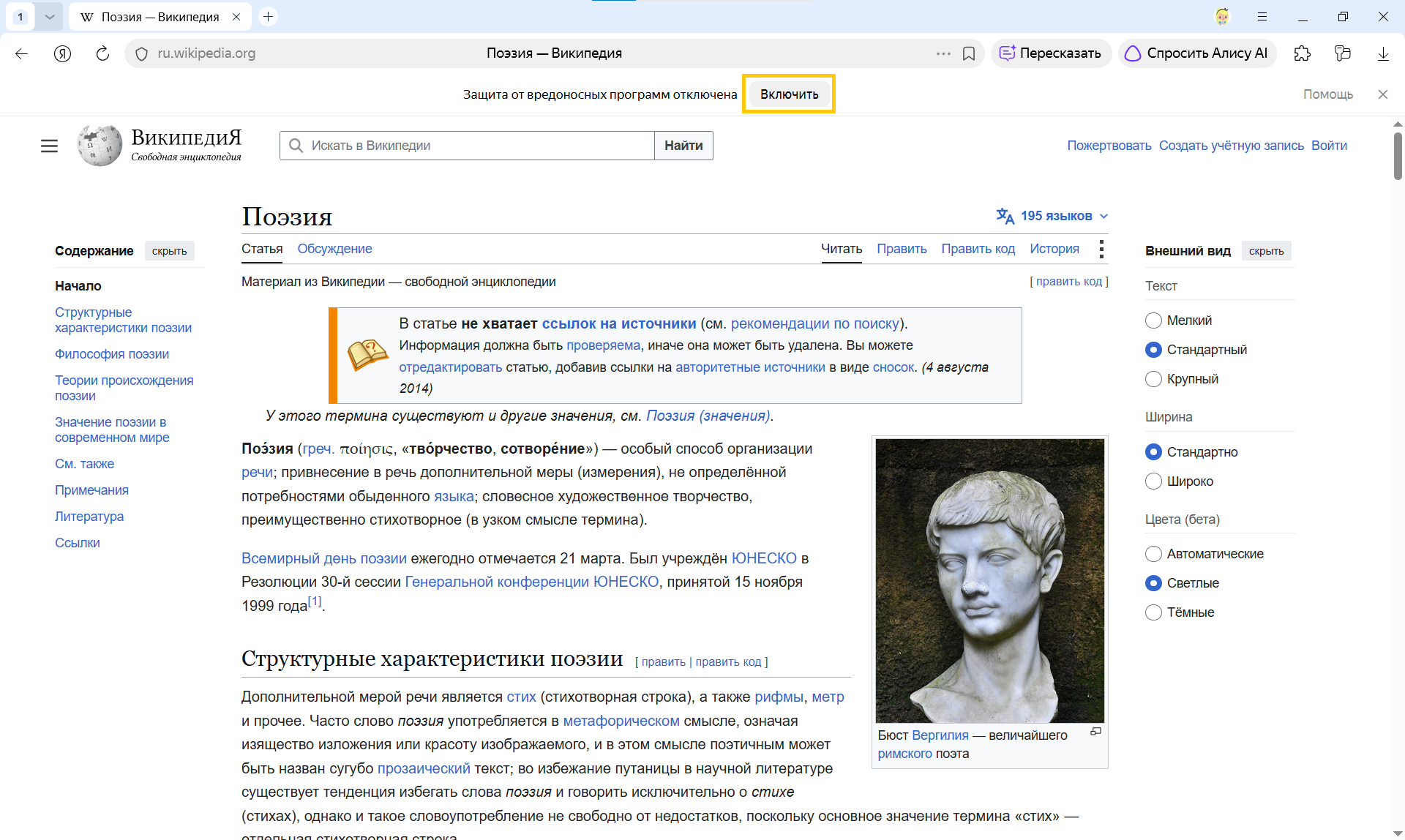Dismiss the protection warning bar
Image resolution: width=1405 pixels, height=840 pixels.
(x=1383, y=94)
